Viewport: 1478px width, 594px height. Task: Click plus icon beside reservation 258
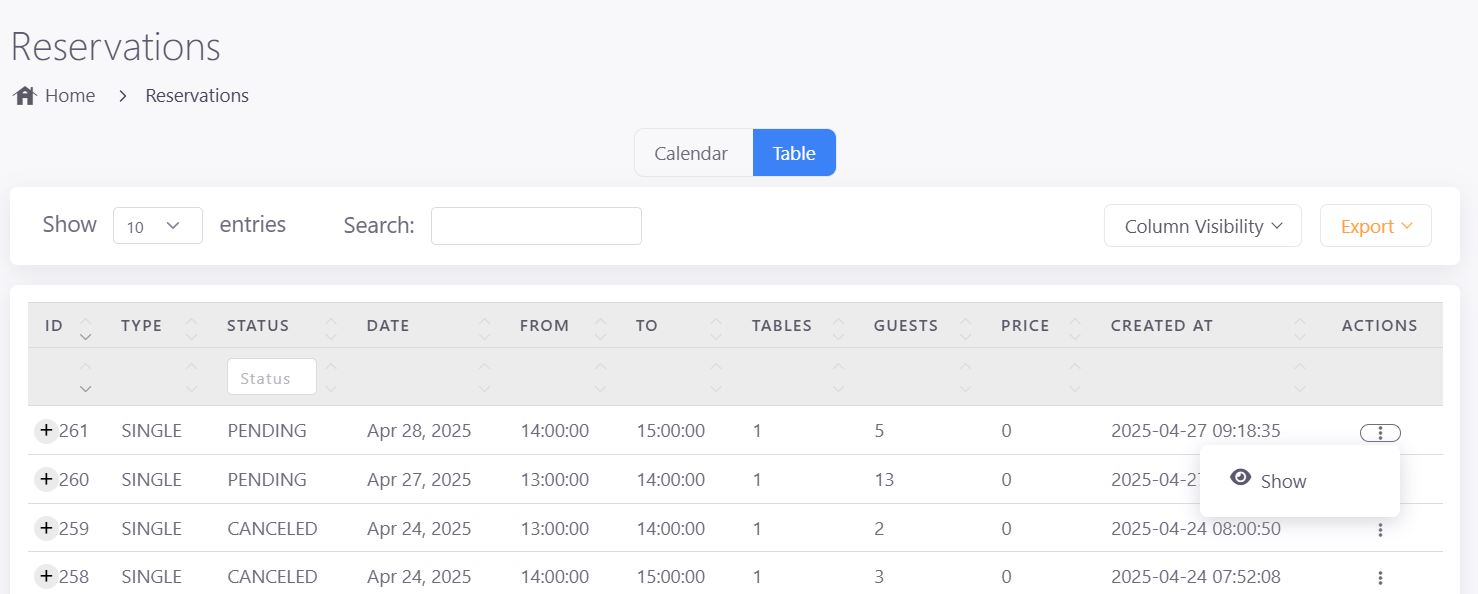pyautogui.click(x=46, y=576)
